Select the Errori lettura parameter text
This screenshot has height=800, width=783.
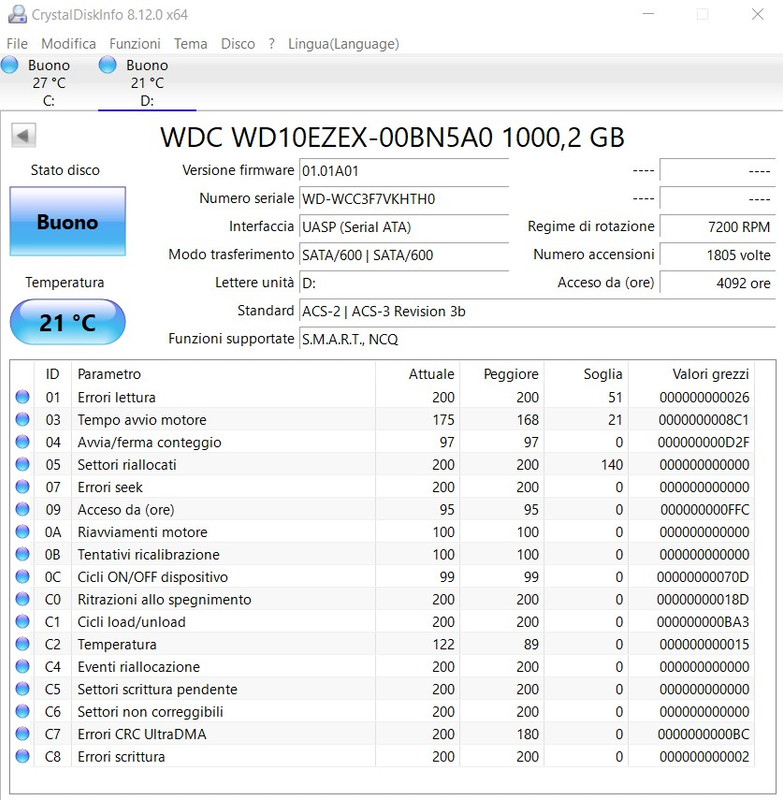(x=116, y=397)
